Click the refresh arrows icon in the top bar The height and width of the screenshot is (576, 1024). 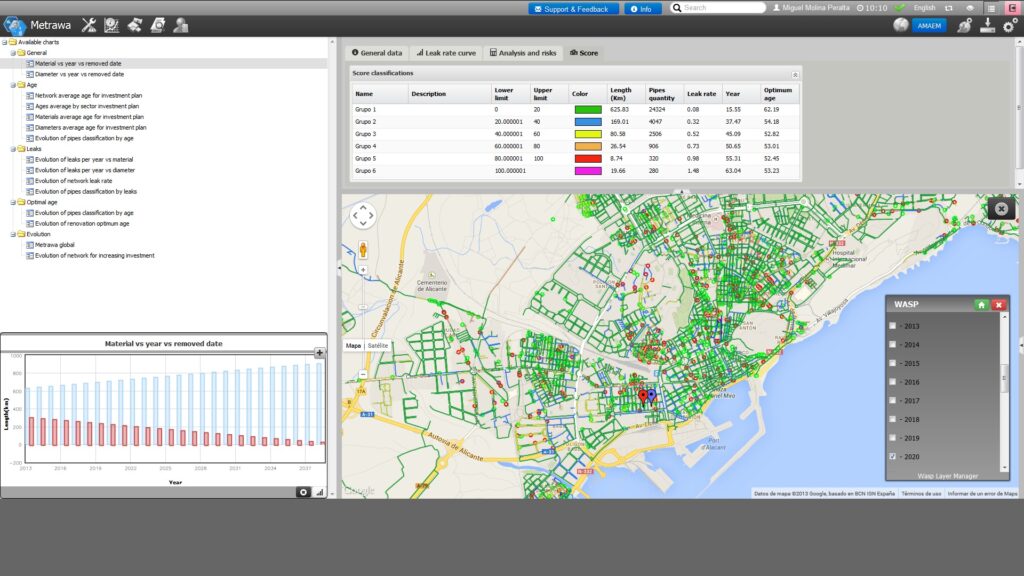[949, 8]
